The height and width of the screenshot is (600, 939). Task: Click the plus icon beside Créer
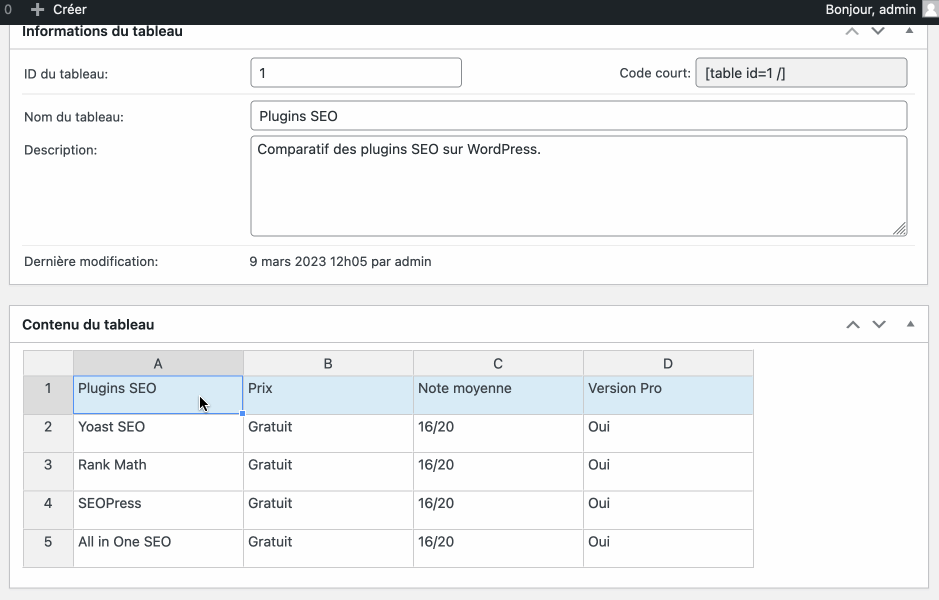pyautogui.click(x=37, y=10)
